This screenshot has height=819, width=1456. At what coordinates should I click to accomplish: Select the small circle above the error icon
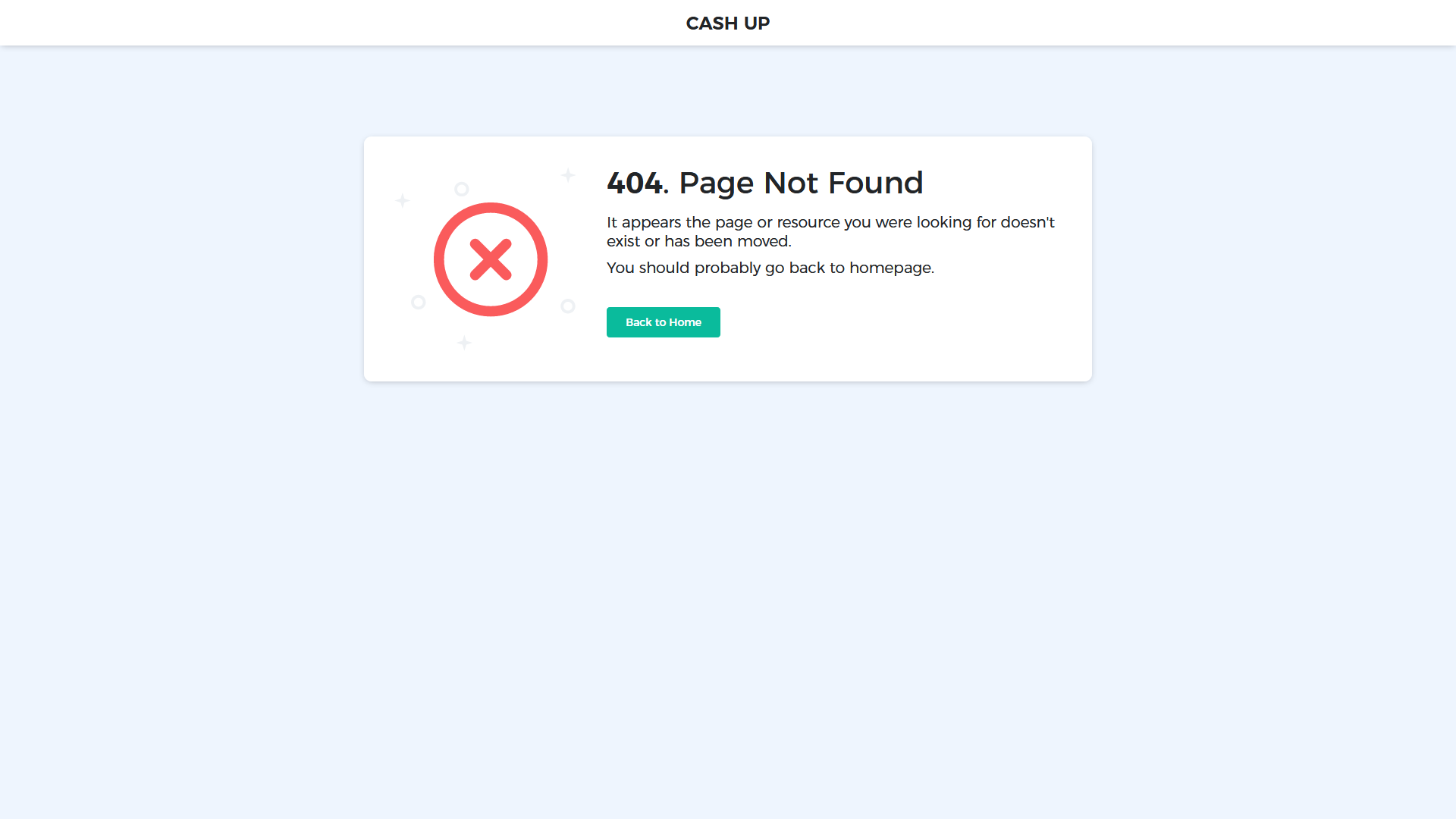(461, 189)
